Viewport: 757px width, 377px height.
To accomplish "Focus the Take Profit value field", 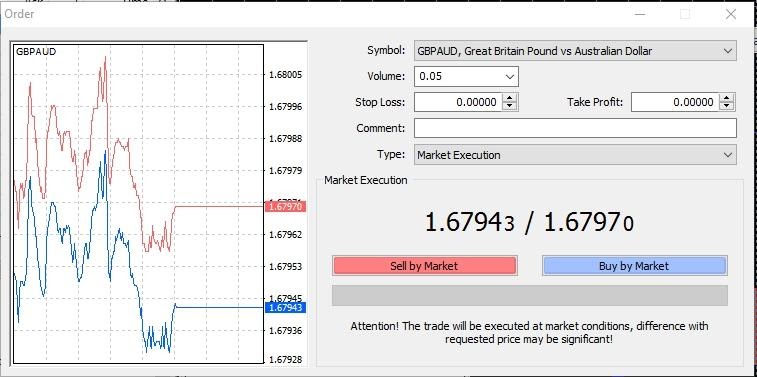I will 675,102.
